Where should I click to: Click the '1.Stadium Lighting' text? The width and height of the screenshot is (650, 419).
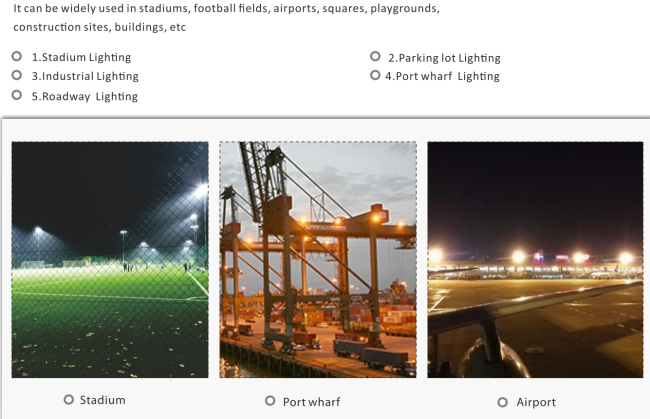click(x=82, y=57)
